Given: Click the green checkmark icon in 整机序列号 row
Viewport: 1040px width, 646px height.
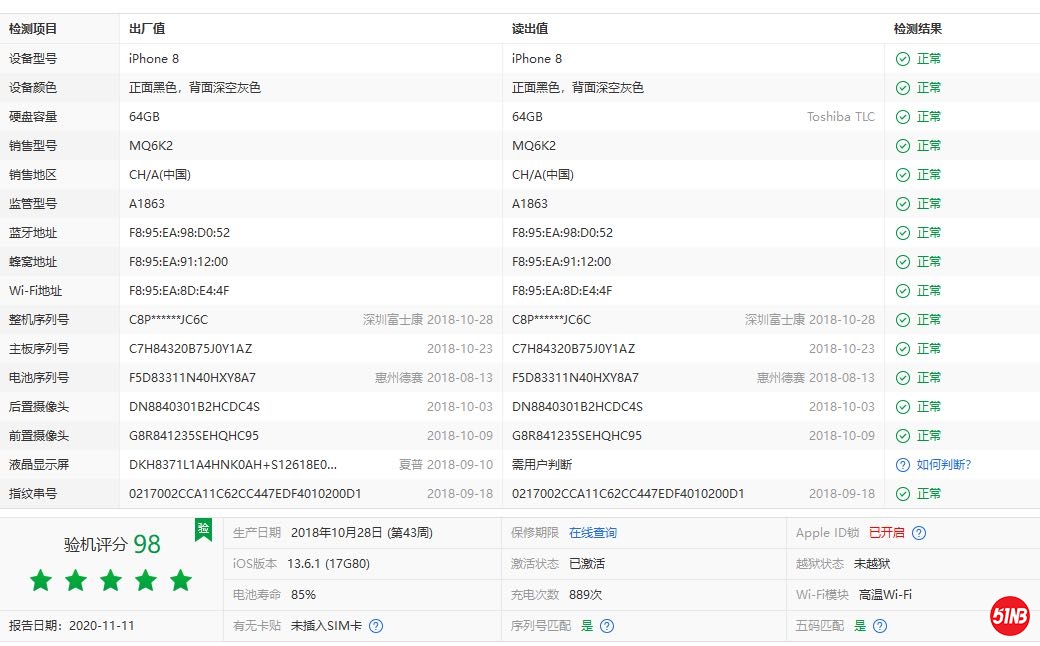Looking at the screenshot, I should pyautogui.click(x=903, y=320).
